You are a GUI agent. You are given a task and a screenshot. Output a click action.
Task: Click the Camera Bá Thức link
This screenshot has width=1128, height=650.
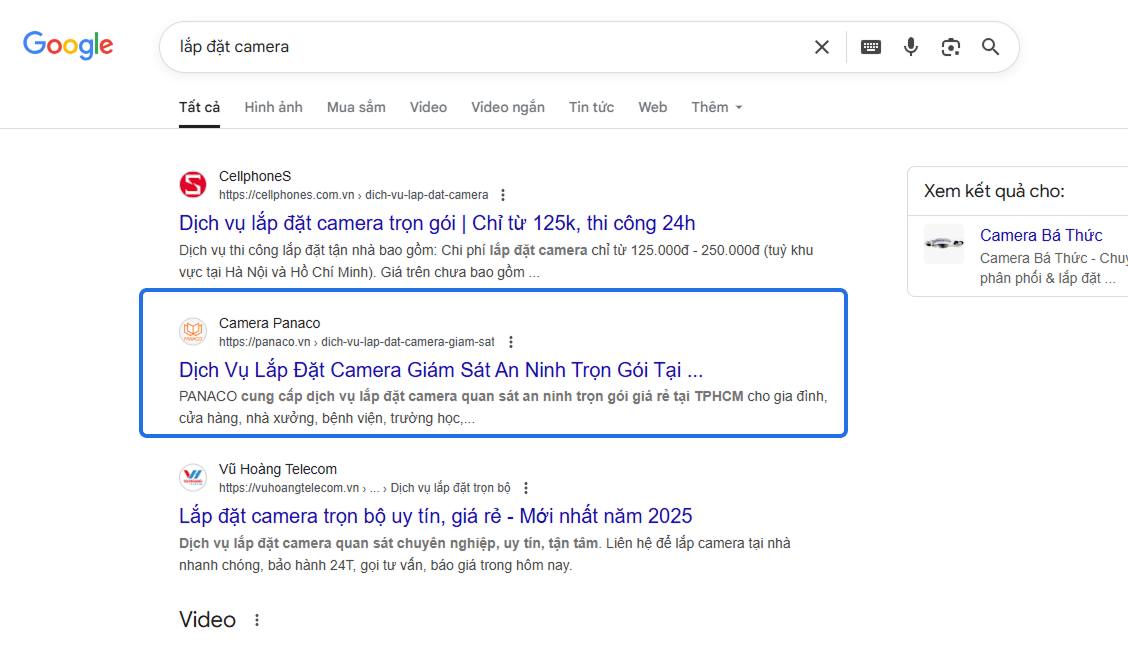click(1041, 235)
